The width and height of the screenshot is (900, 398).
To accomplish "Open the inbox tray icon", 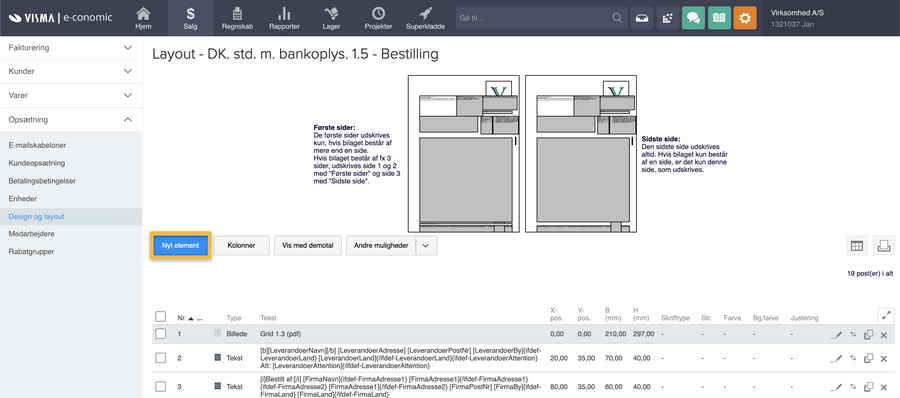I will [x=642, y=18].
